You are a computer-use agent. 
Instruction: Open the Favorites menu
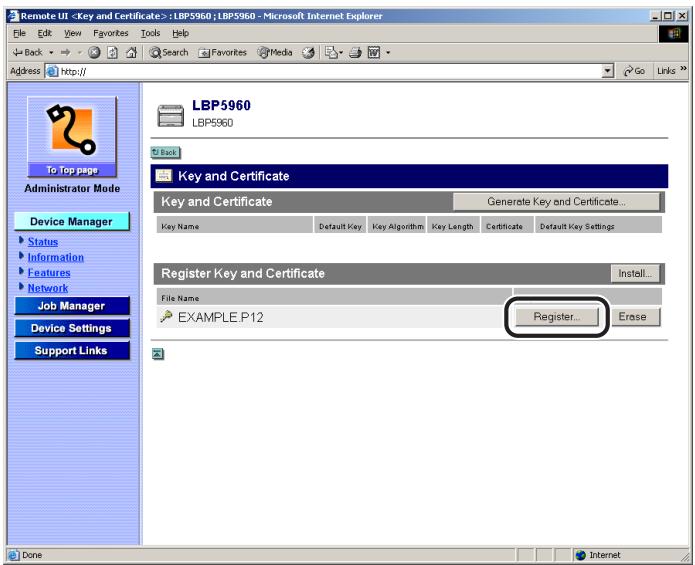[110, 33]
